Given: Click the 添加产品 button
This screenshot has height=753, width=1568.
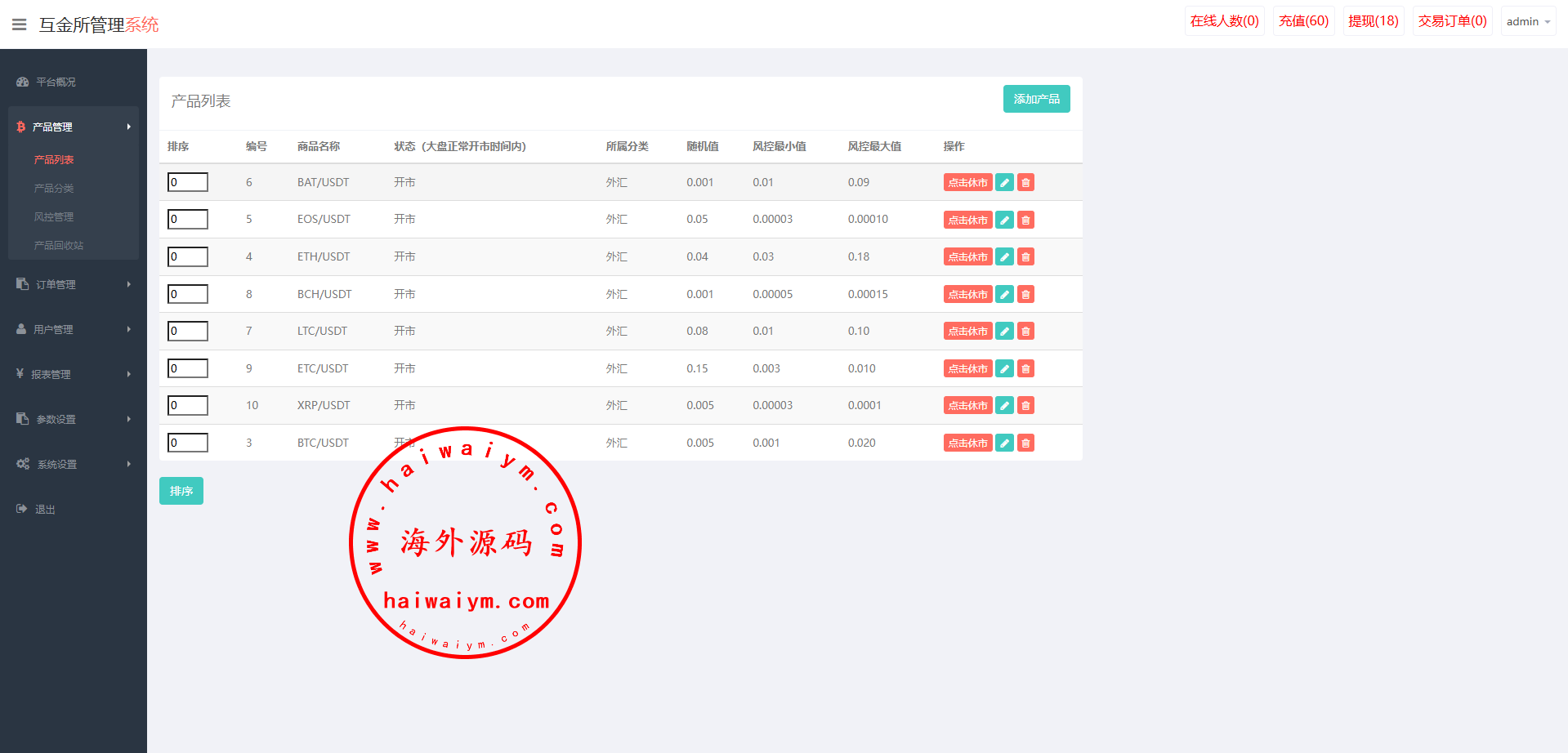Looking at the screenshot, I should [1036, 99].
